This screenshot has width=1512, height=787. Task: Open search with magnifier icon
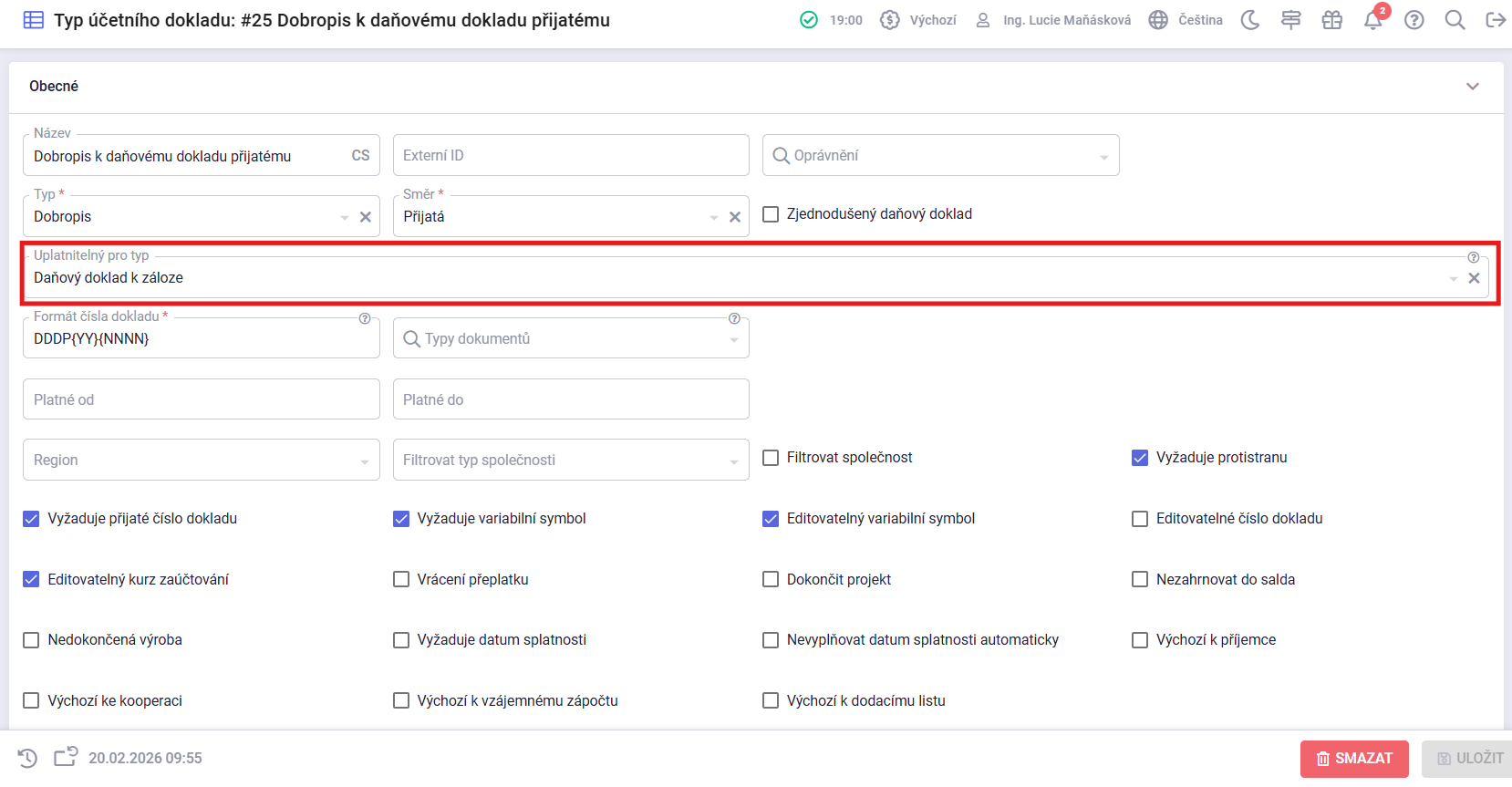tap(1455, 20)
